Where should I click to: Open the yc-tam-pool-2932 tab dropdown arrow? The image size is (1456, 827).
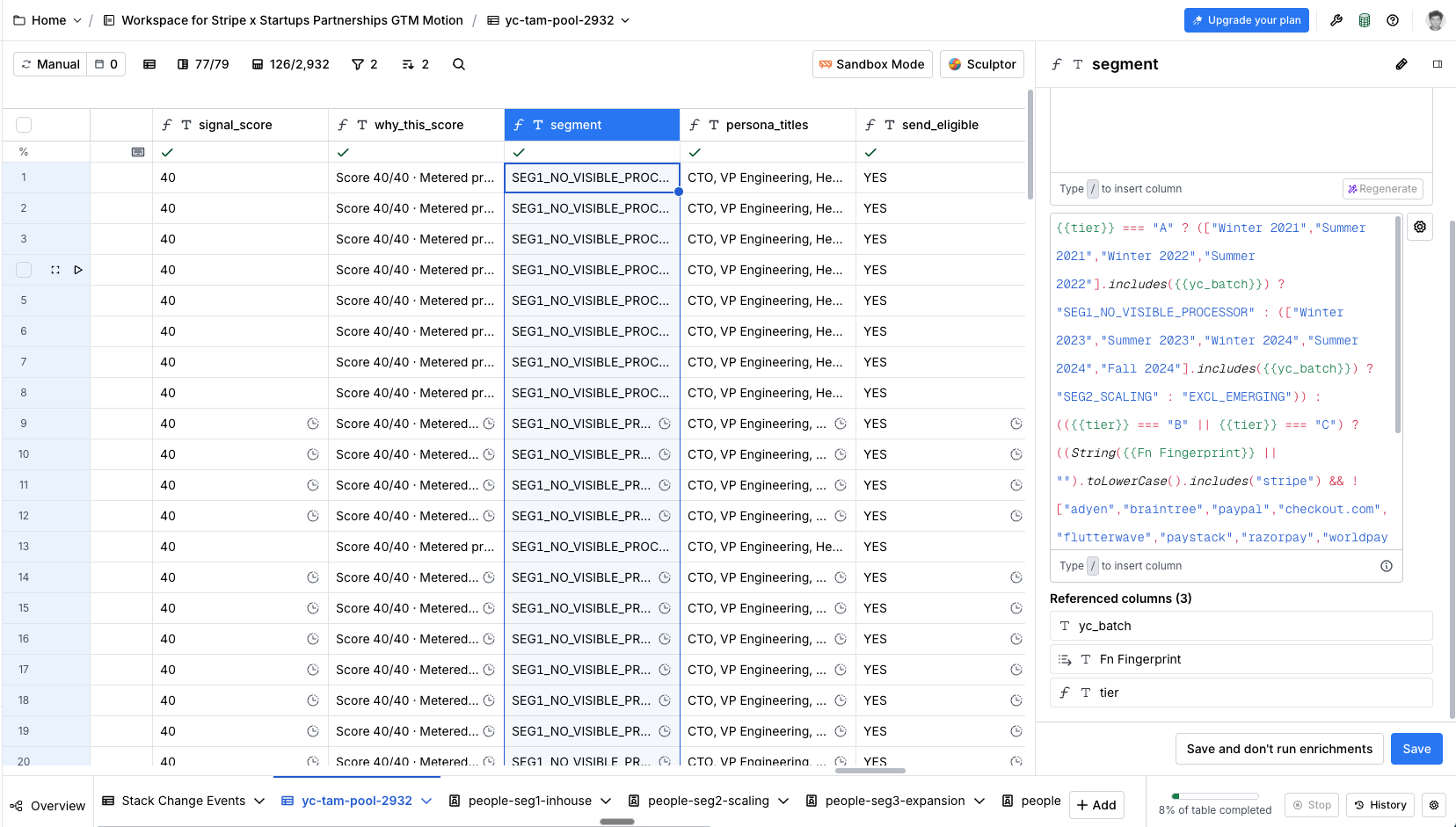coord(426,801)
